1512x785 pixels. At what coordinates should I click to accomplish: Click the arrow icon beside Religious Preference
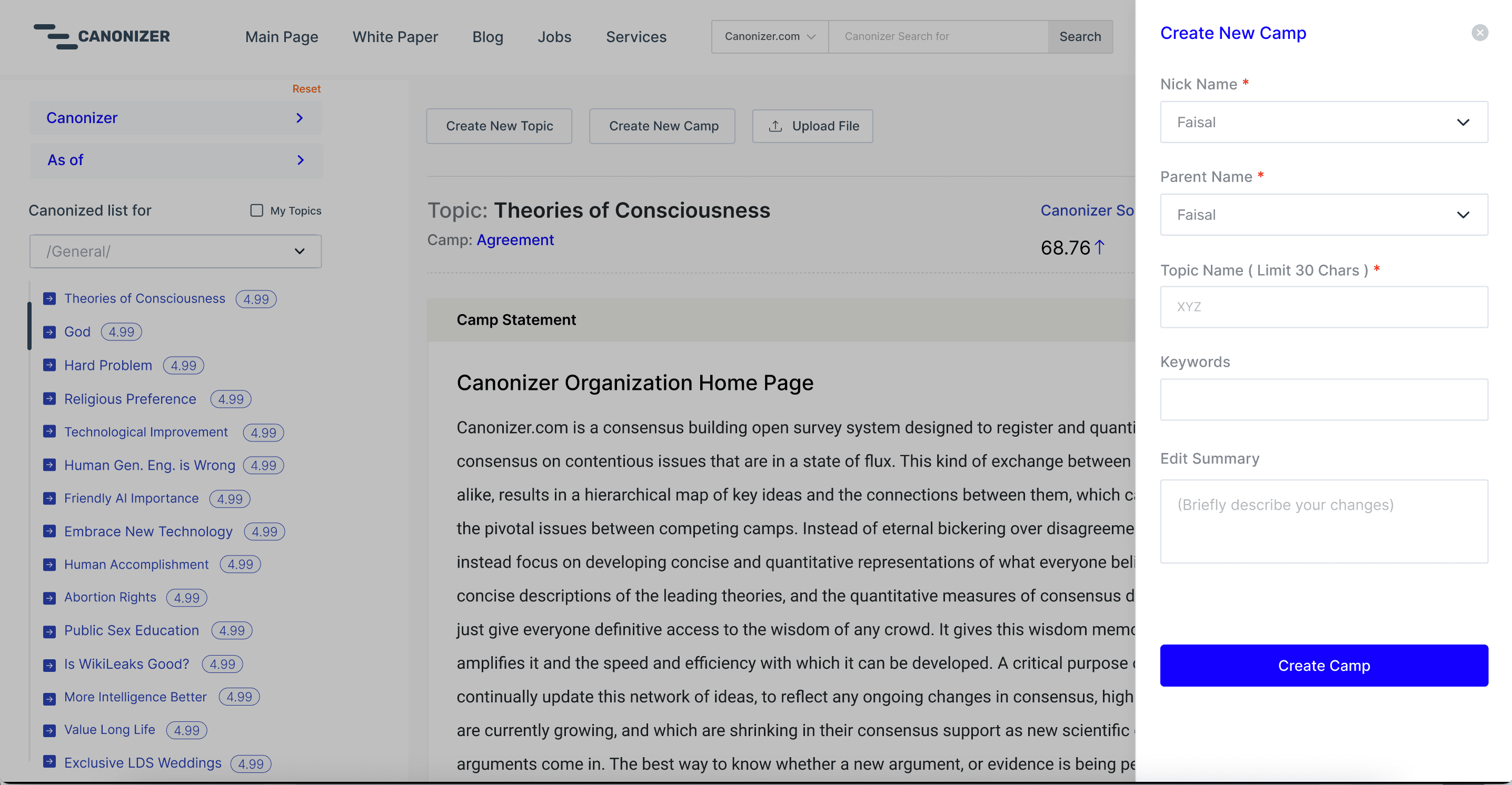click(x=49, y=399)
